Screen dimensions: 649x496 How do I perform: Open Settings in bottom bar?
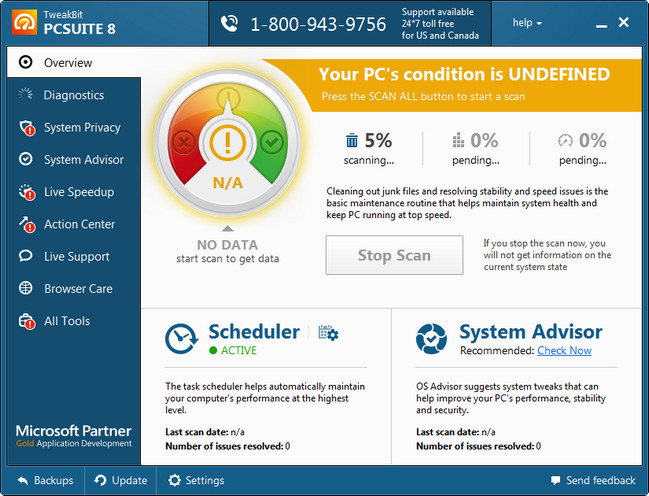coord(196,480)
